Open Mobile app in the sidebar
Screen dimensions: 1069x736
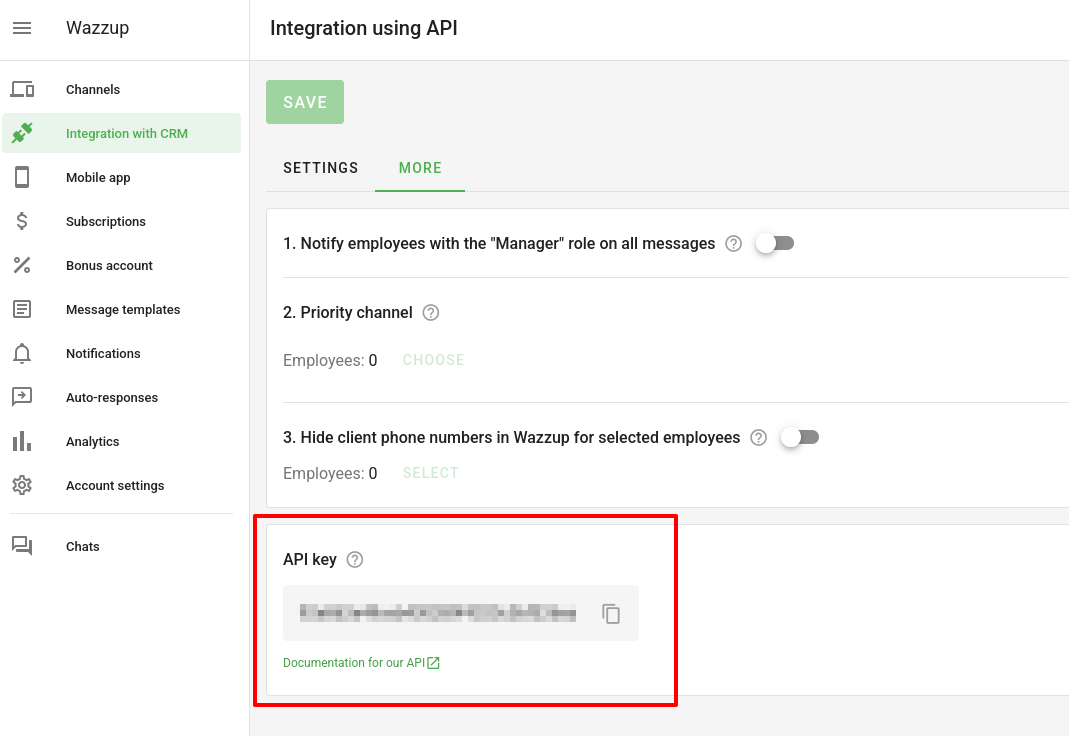(121, 177)
